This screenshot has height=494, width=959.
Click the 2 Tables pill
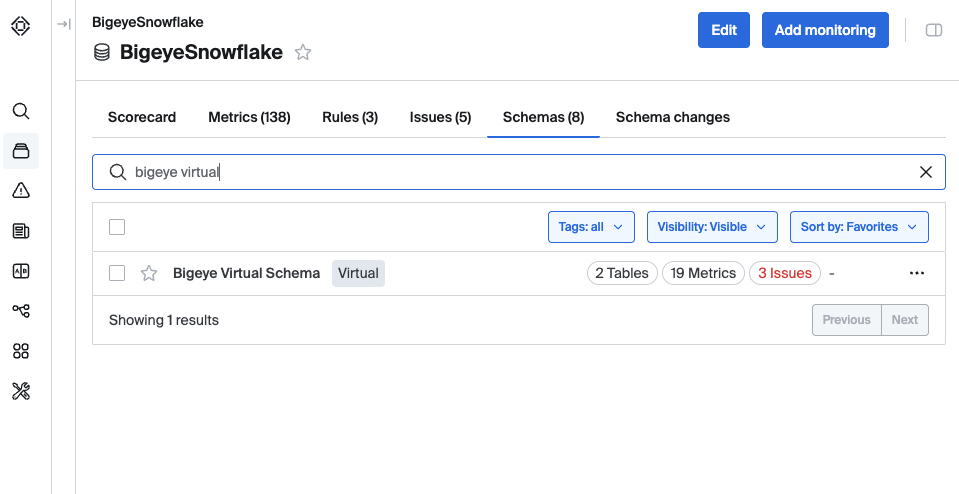pos(622,273)
